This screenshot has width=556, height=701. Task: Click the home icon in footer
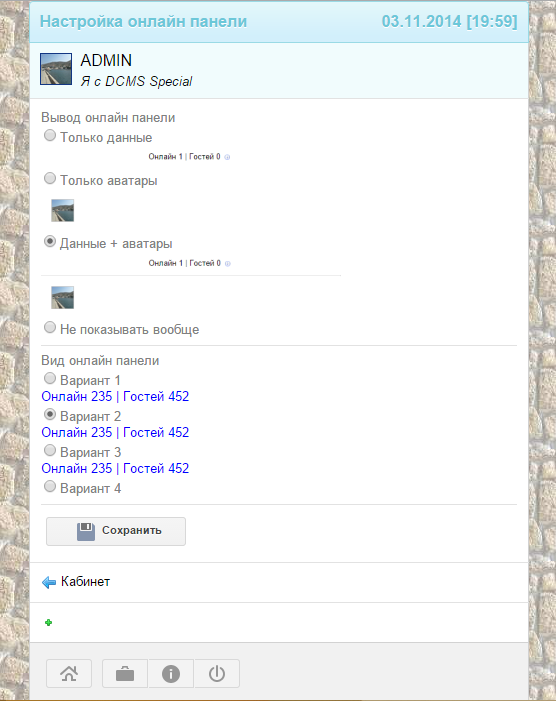point(69,673)
